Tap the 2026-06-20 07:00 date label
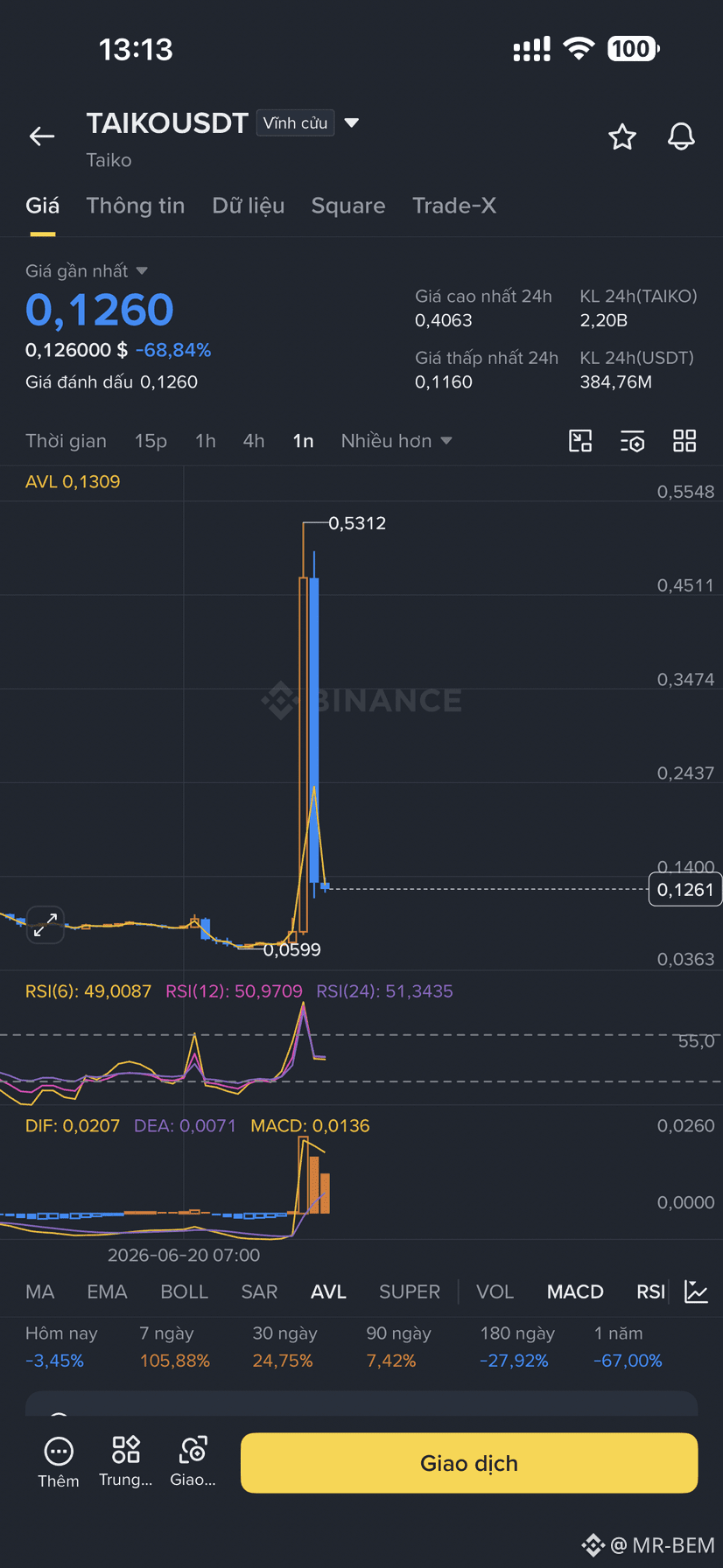 pos(184,1255)
